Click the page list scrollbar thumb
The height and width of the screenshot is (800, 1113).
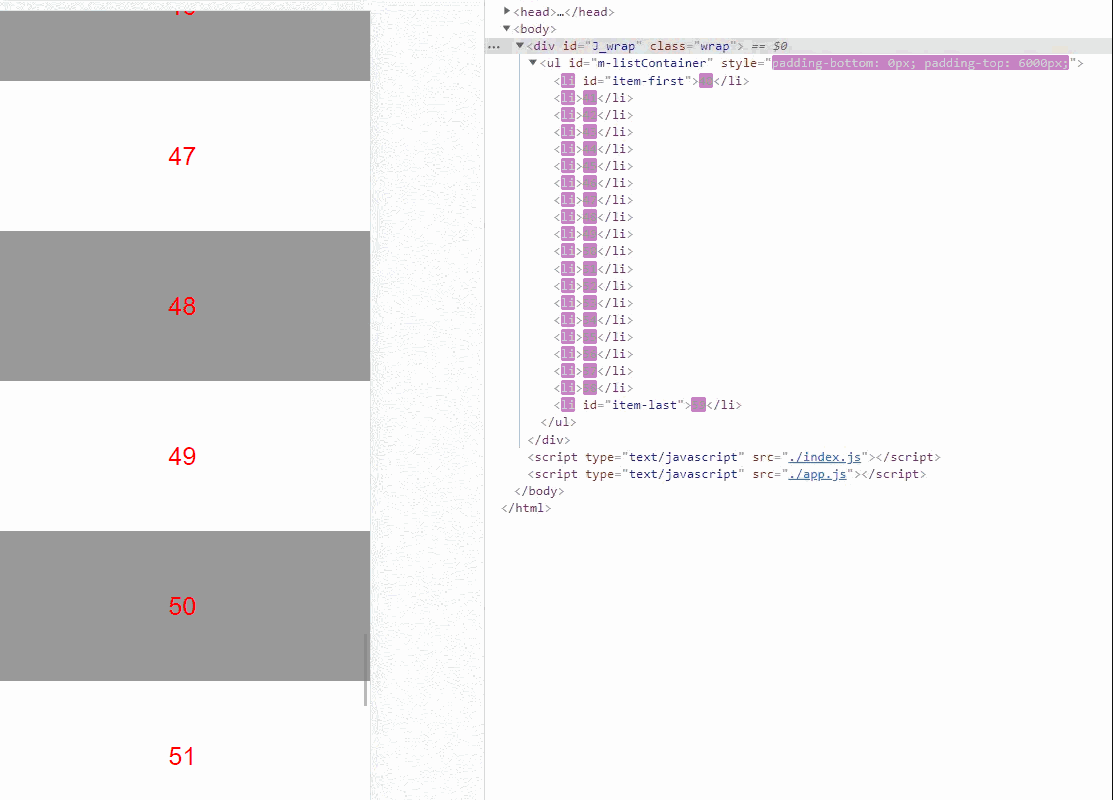(x=366, y=670)
